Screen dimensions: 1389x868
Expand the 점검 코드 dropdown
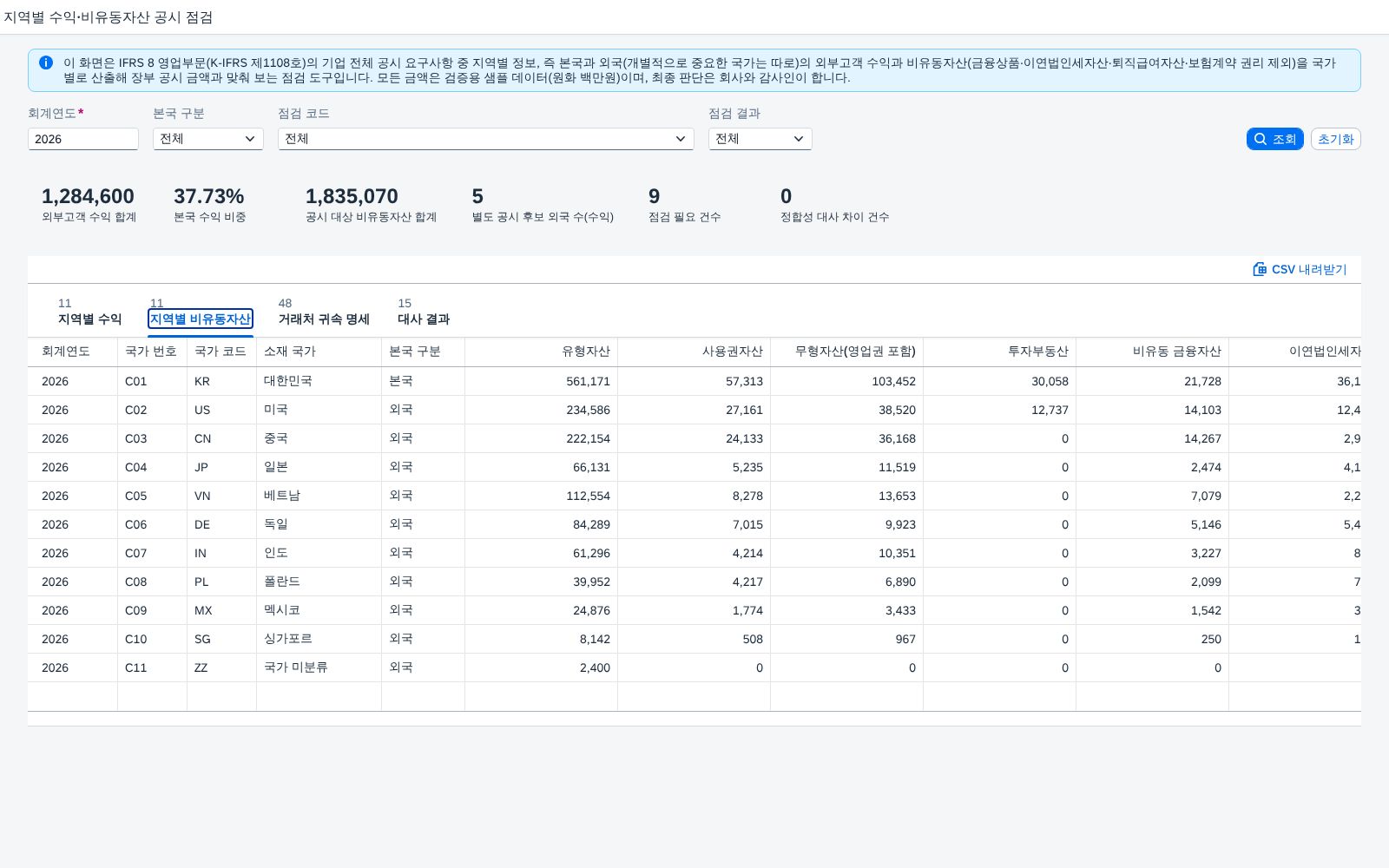tap(486, 139)
